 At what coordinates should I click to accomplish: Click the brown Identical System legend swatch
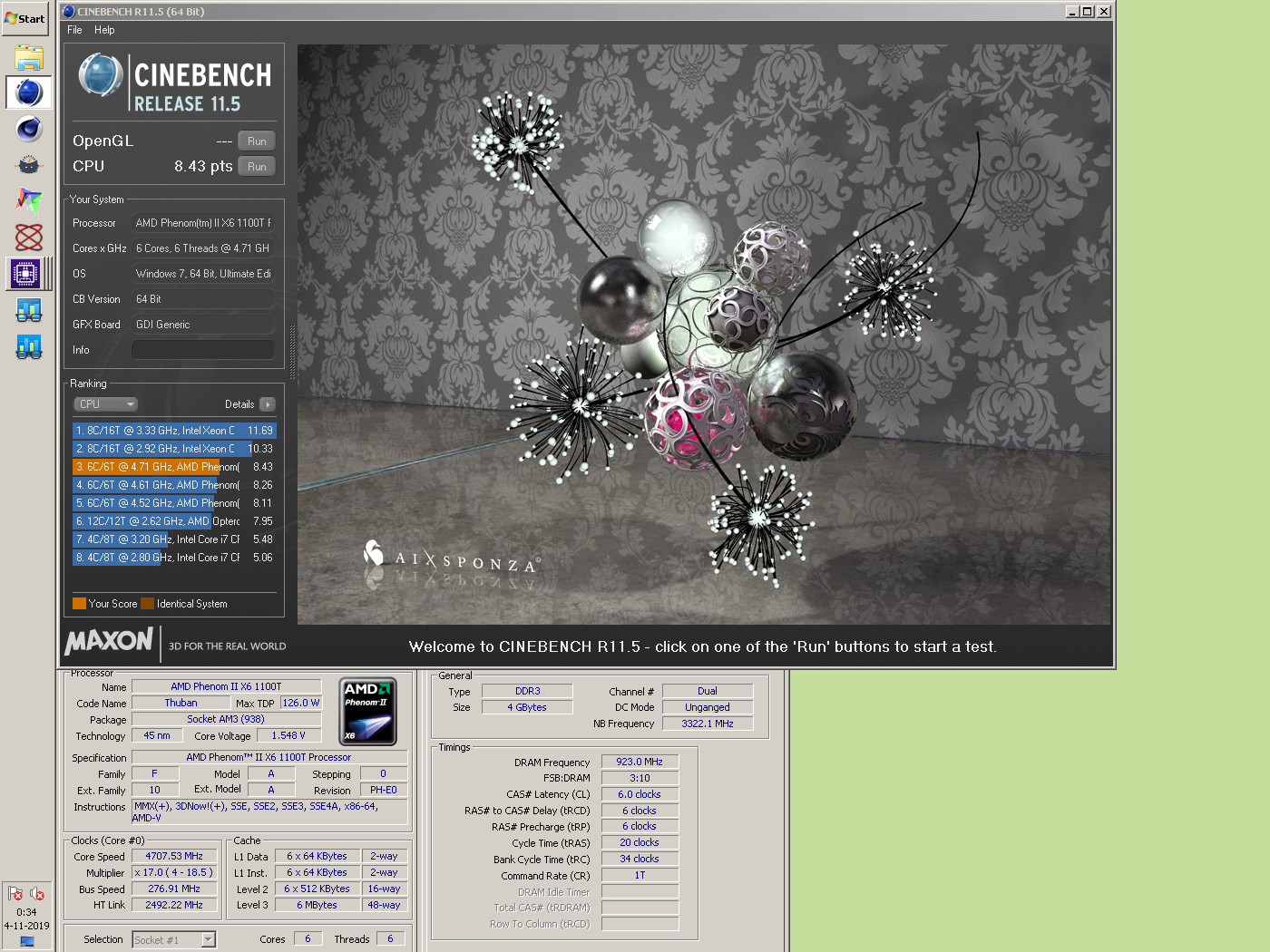tap(147, 604)
